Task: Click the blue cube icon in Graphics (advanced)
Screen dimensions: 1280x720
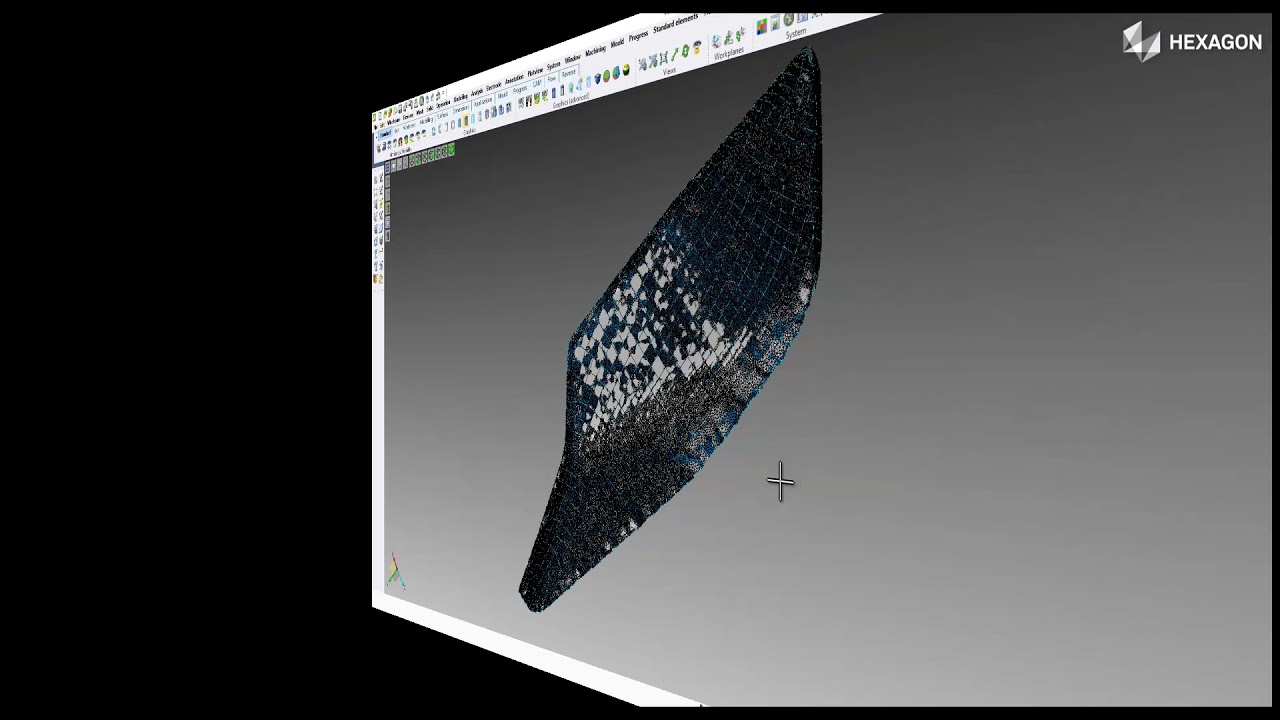Action: (x=597, y=78)
